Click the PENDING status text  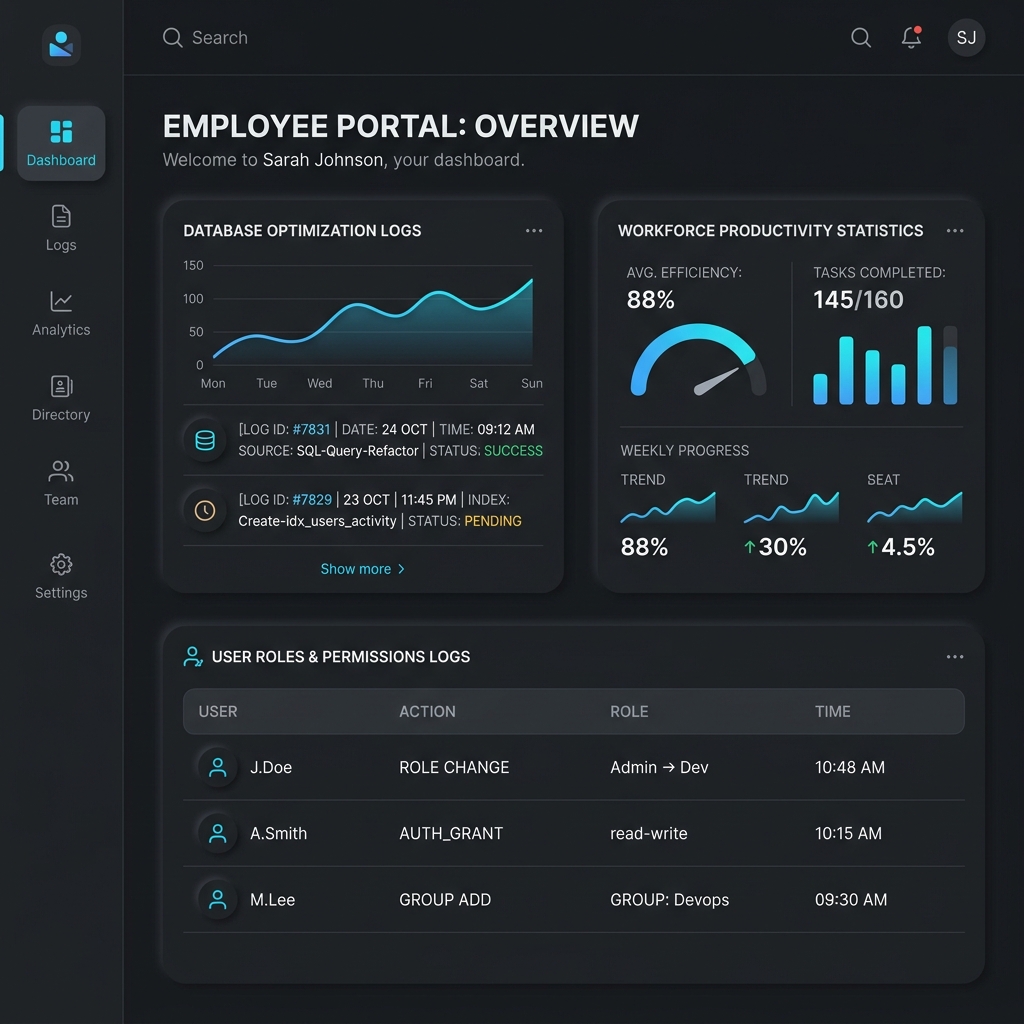click(493, 521)
